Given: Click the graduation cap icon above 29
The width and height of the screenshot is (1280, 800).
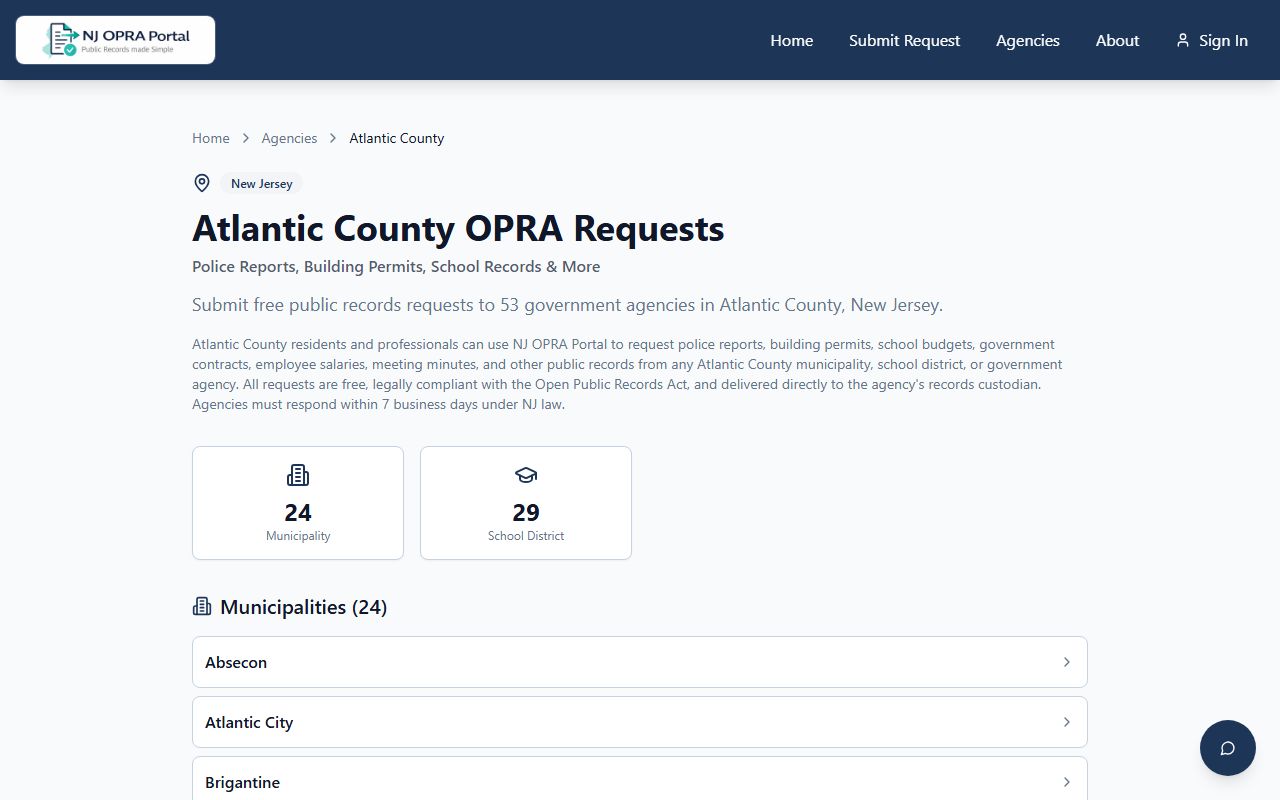Looking at the screenshot, I should 526,475.
